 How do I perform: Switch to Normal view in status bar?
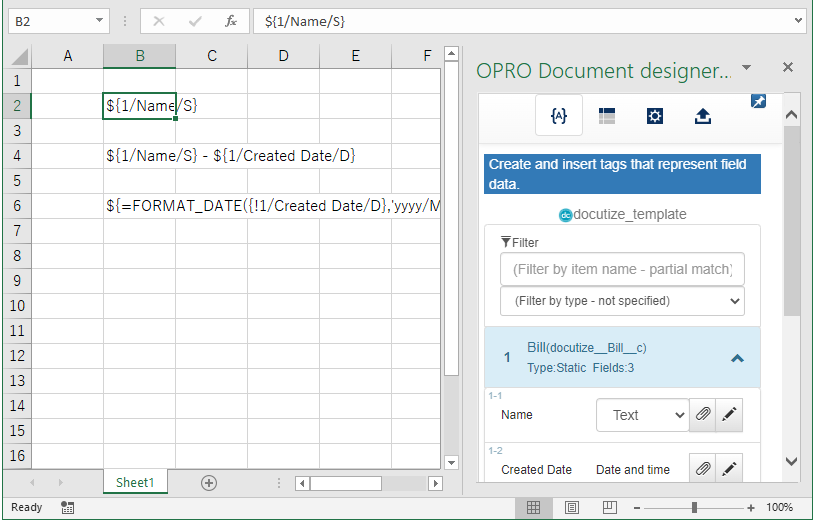(534, 508)
